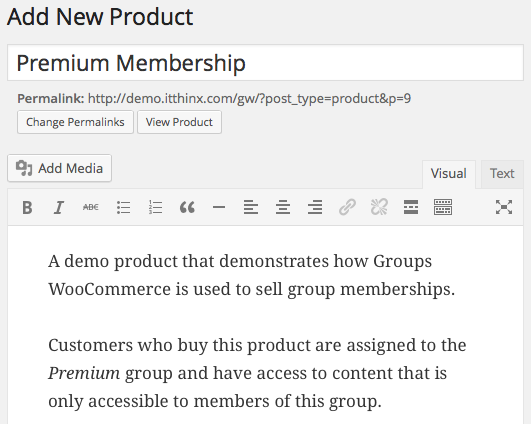This screenshot has height=424, width=531.
Task: Remove link with unlink icon
Action: pyautogui.click(x=379, y=207)
